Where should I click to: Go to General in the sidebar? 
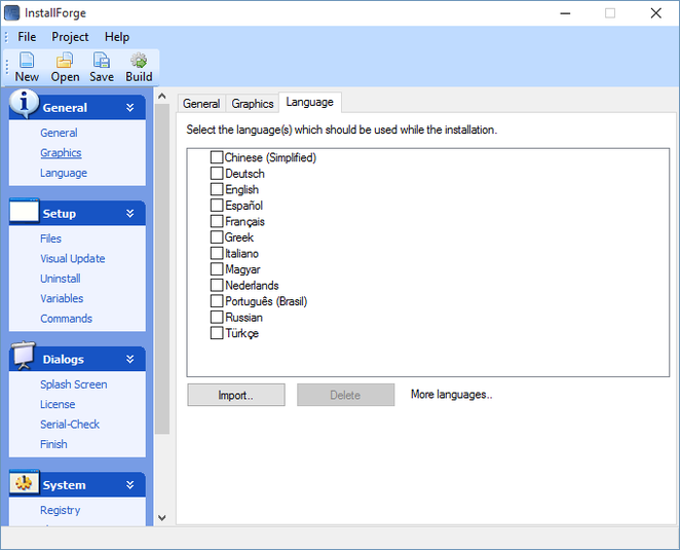point(59,133)
